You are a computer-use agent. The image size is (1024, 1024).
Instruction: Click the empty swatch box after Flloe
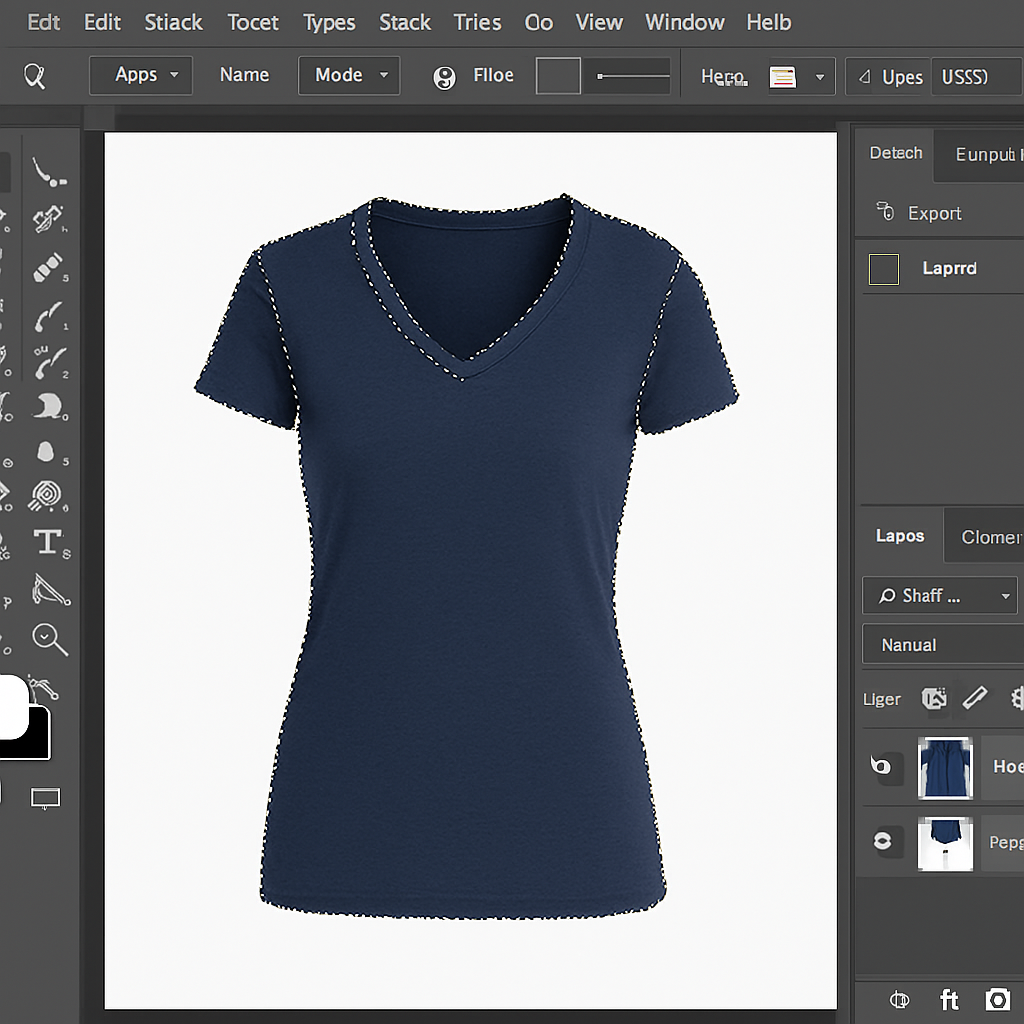[x=558, y=76]
